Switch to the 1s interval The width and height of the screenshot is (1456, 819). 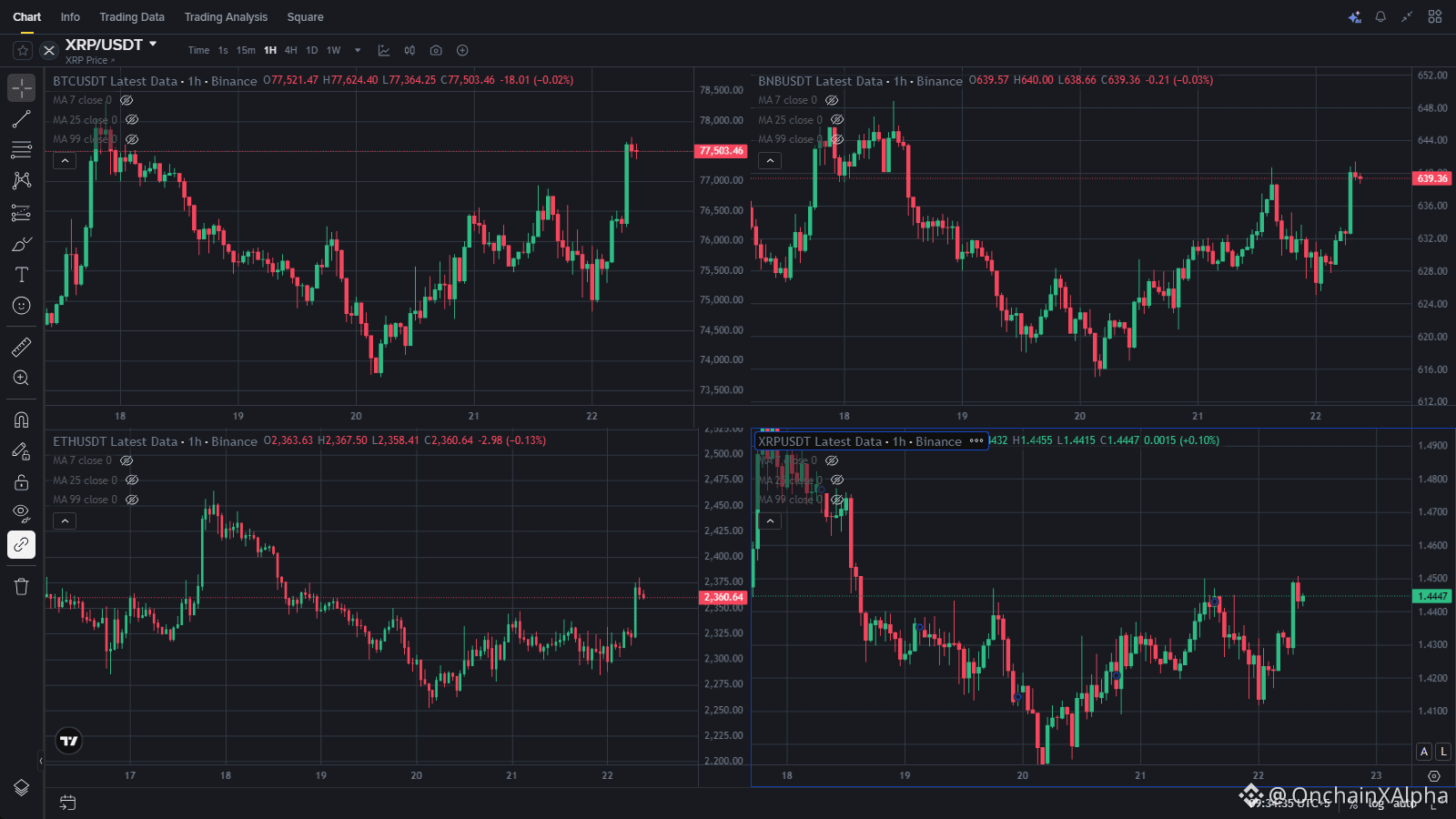point(223,50)
